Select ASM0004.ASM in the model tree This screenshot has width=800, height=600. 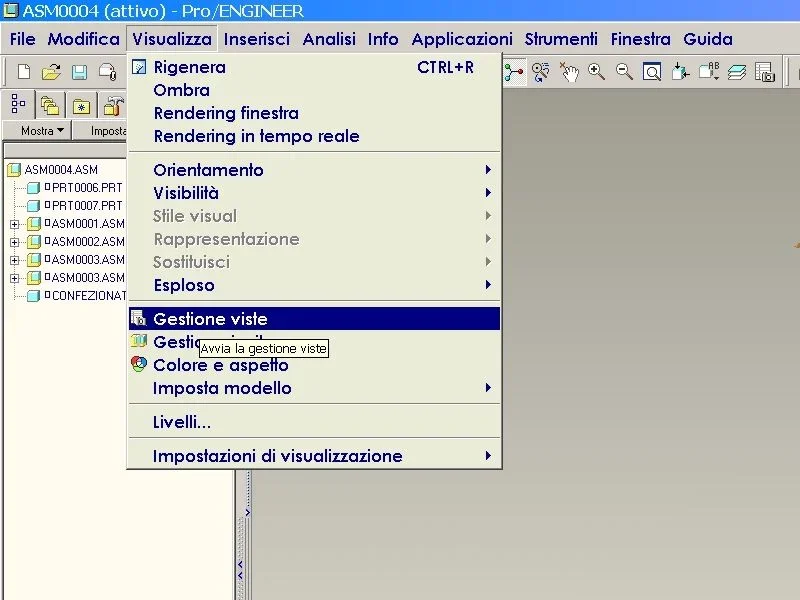(x=61, y=169)
